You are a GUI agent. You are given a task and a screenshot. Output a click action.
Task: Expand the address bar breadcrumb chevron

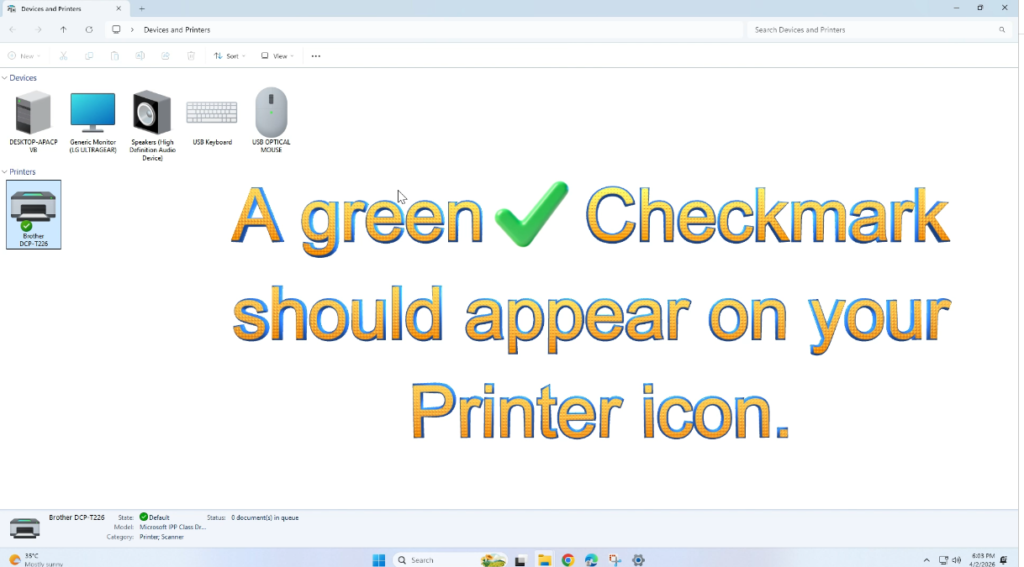point(132,30)
